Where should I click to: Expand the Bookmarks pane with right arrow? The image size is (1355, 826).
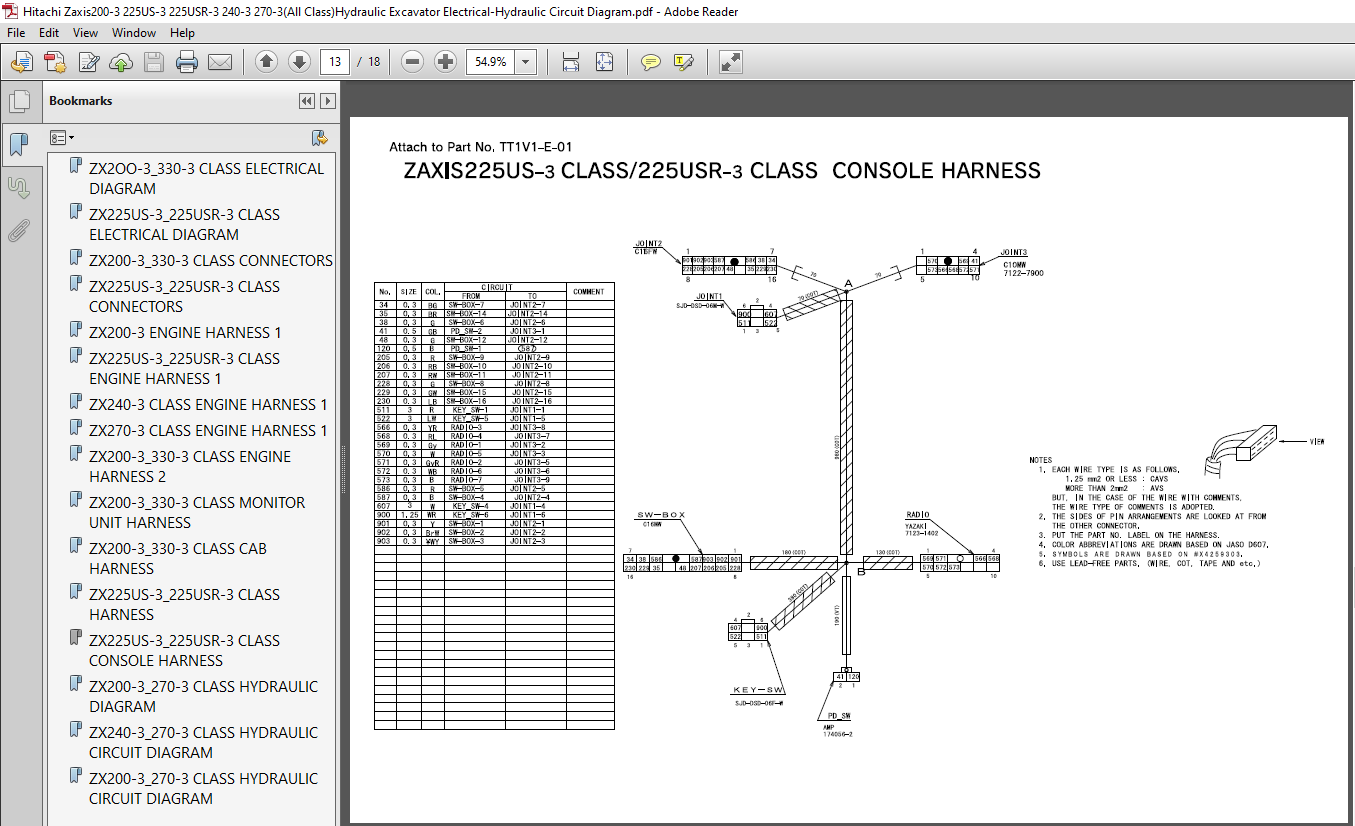tap(327, 101)
